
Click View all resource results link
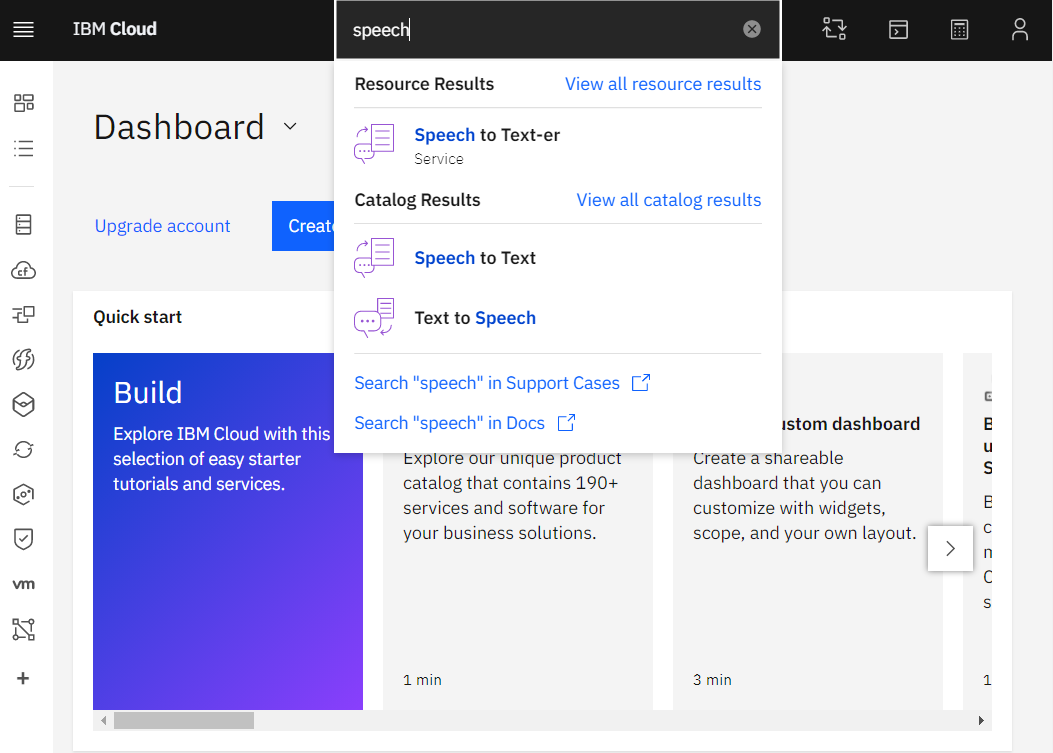click(x=662, y=84)
